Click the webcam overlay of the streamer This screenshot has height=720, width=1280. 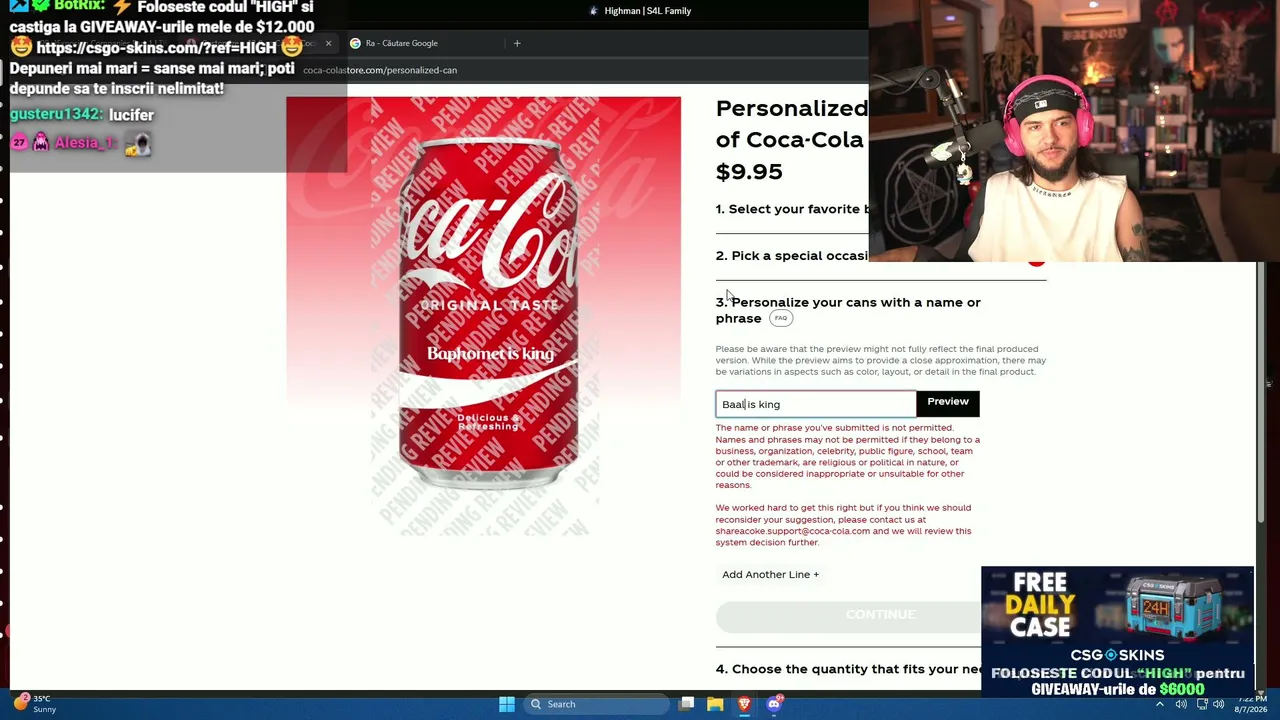pyautogui.click(x=1074, y=131)
